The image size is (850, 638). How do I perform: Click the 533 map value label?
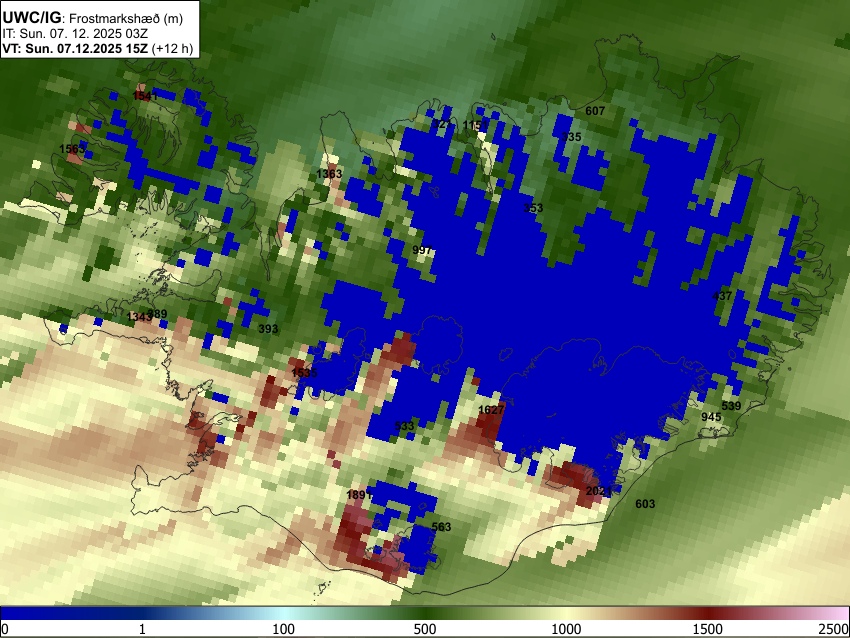(x=404, y=426)
